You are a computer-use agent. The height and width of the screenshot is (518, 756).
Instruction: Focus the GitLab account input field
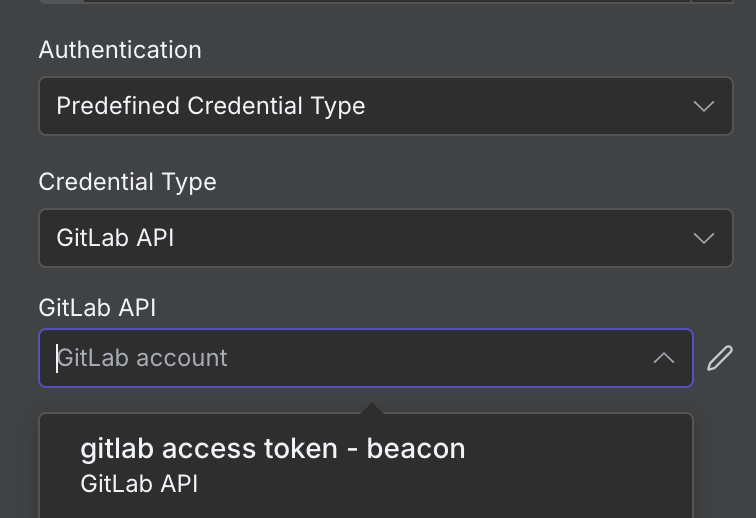coord(350,358)
